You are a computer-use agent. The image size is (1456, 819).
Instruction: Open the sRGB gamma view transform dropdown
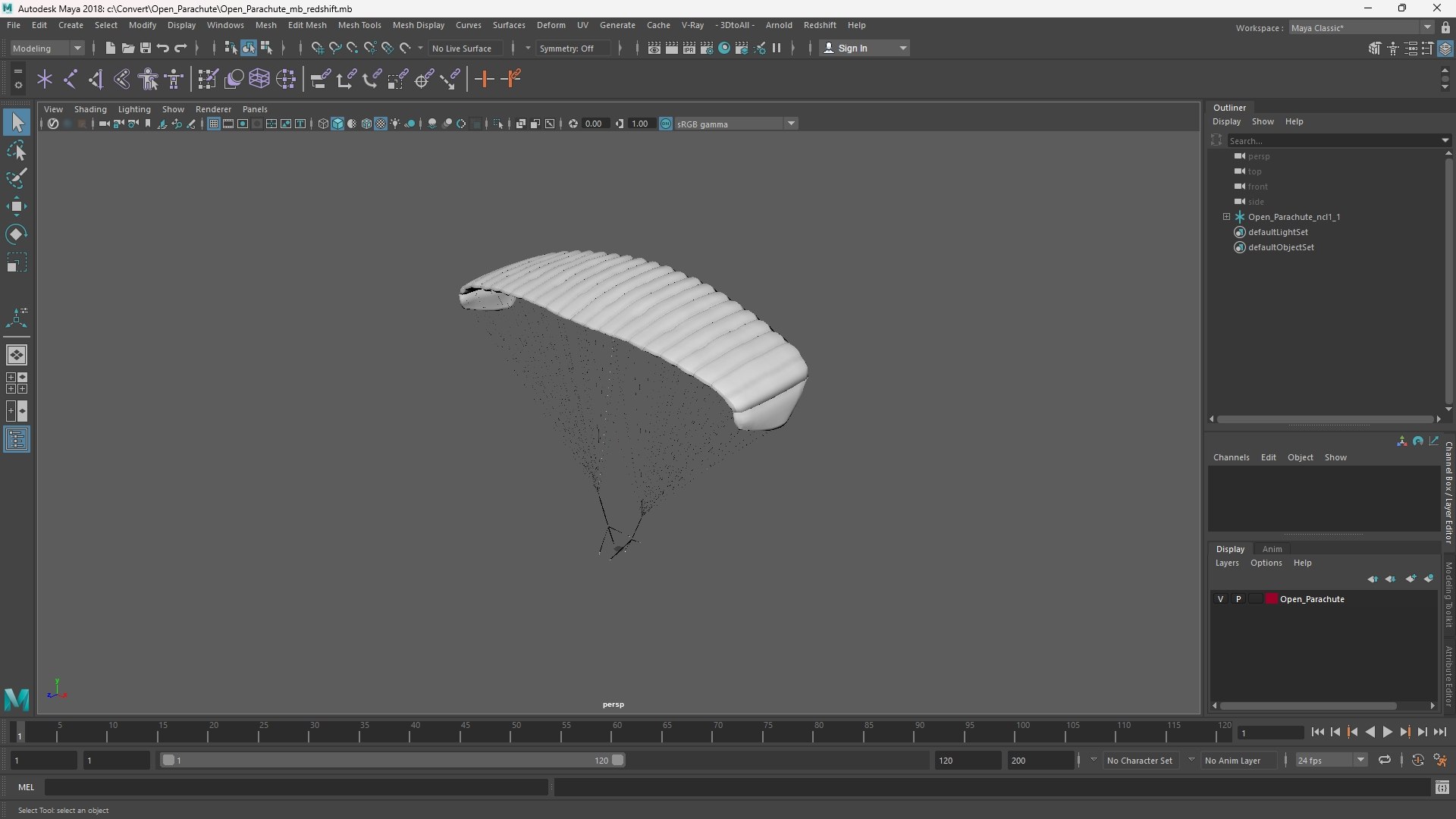click(736, 124)
